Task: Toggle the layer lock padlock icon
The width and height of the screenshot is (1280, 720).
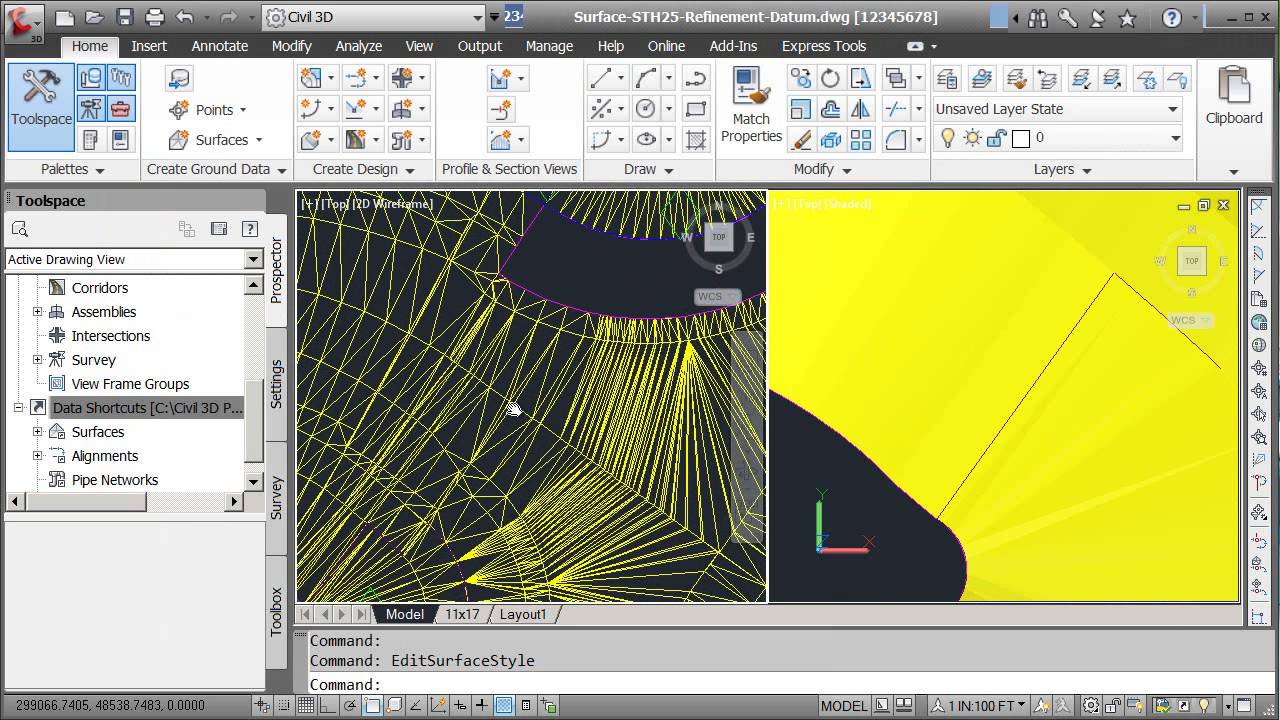Action: pyautogui.click(x=995, y=138)
